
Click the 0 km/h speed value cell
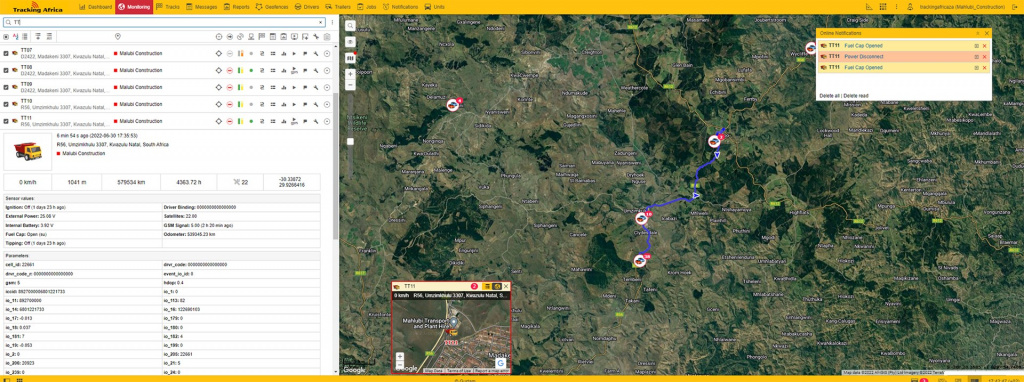27,182
